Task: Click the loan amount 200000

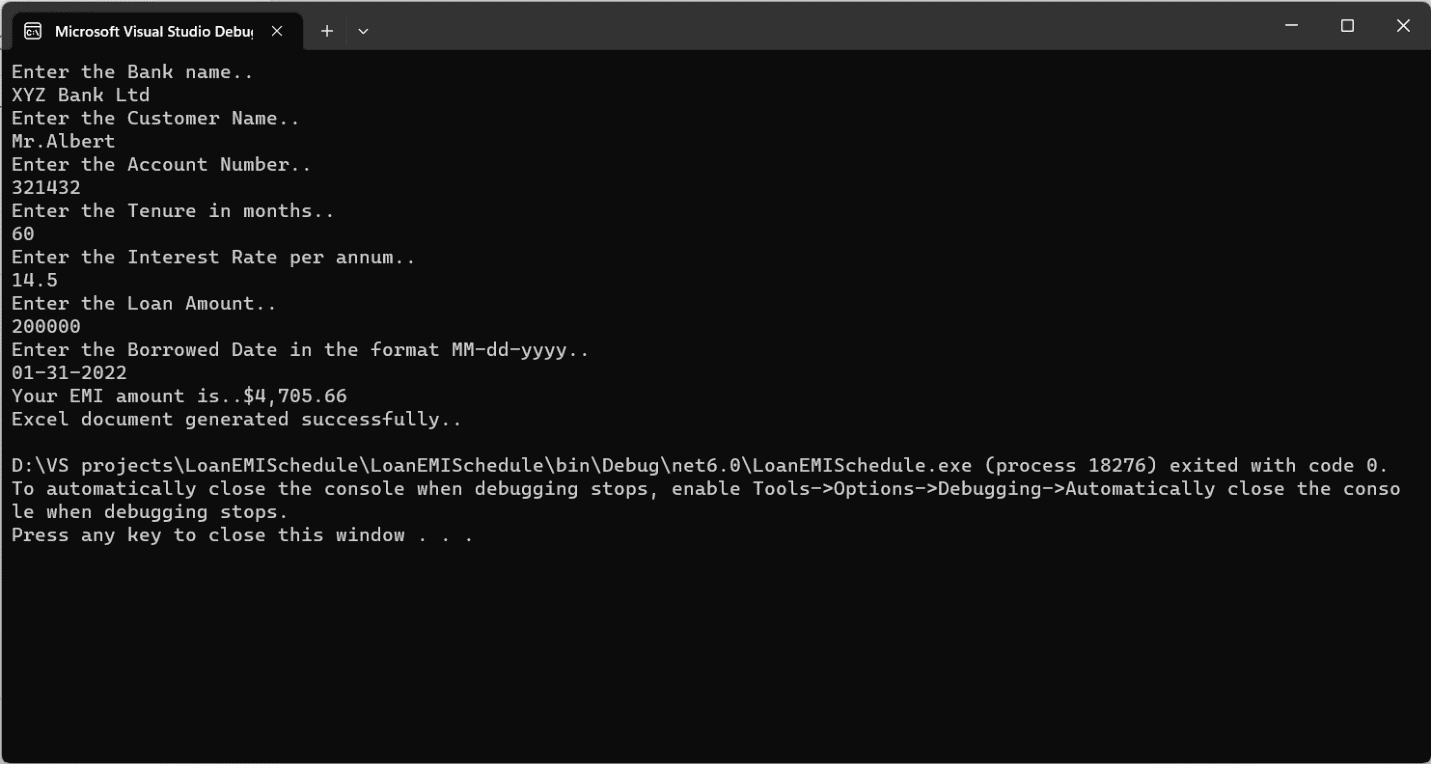Action: (46, 326)
